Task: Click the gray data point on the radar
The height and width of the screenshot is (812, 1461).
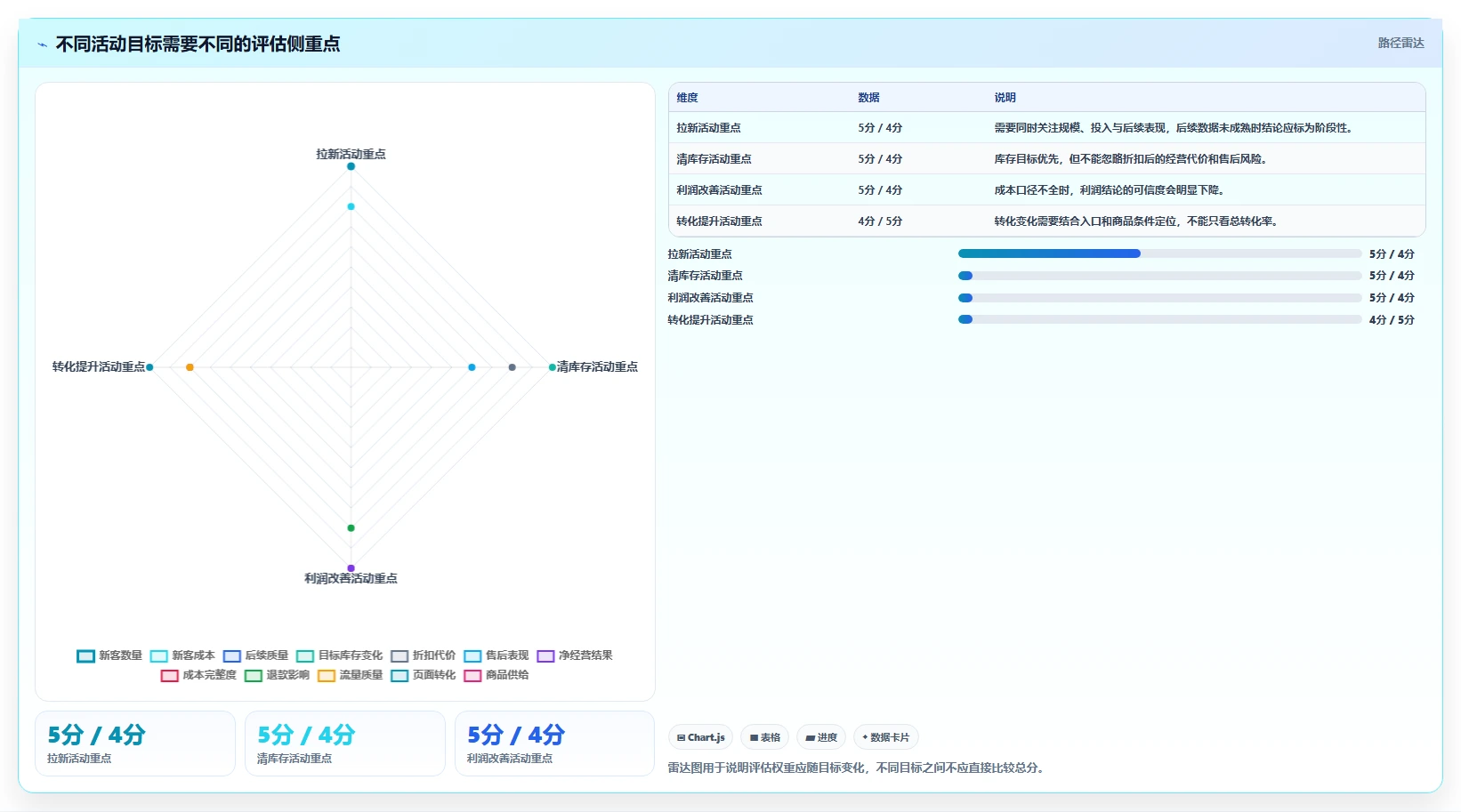Action: coord(512,367)
